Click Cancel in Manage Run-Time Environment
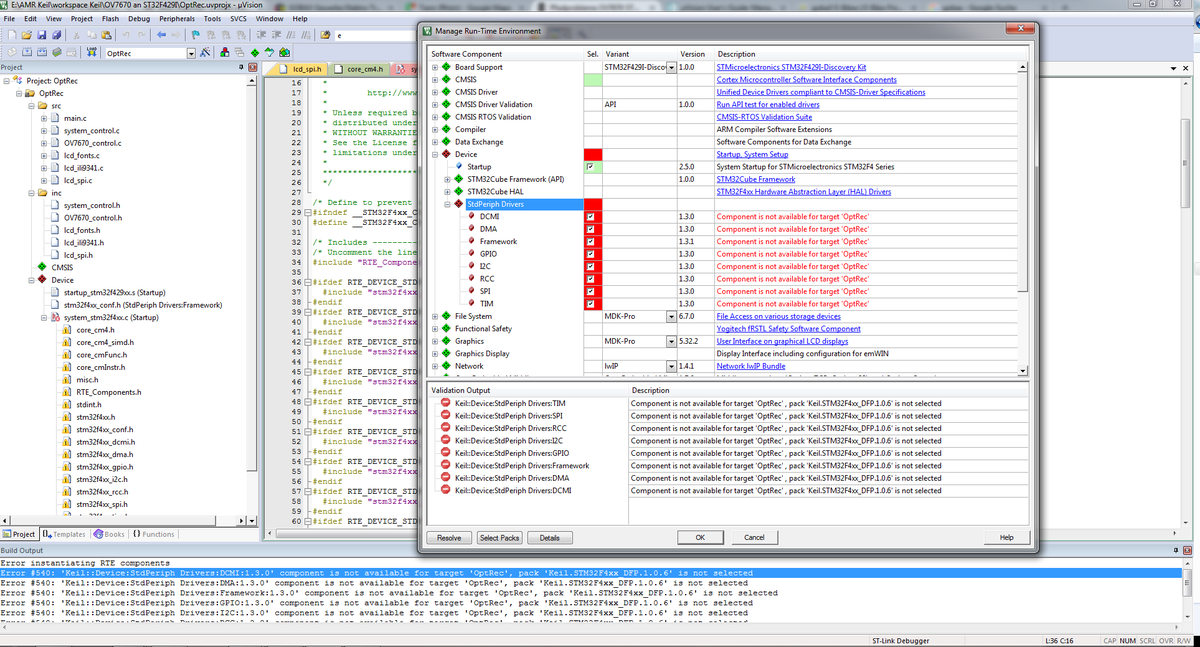Viewport: 1200px width, 647px height. [x=754, y=537]
